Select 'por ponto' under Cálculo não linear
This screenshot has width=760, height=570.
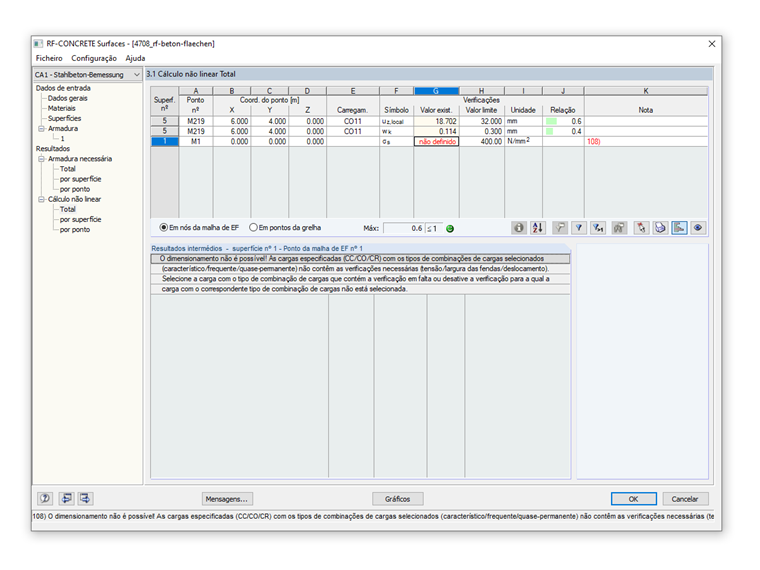(75, 230)
